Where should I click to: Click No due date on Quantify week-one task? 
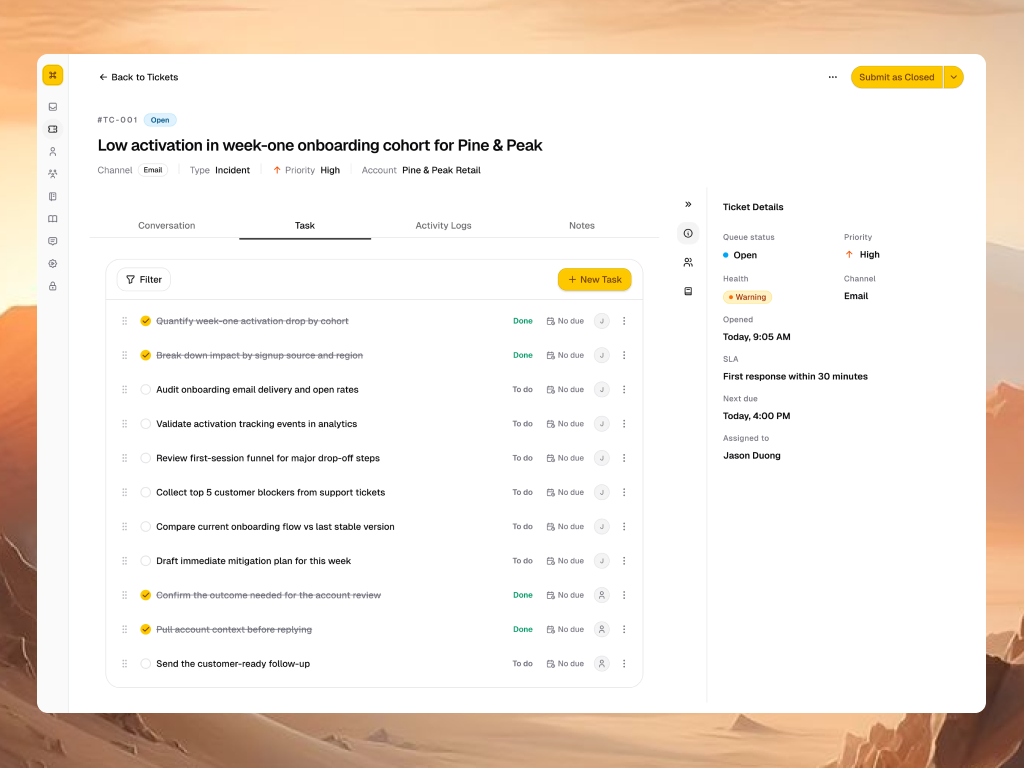tap(566, 321)
